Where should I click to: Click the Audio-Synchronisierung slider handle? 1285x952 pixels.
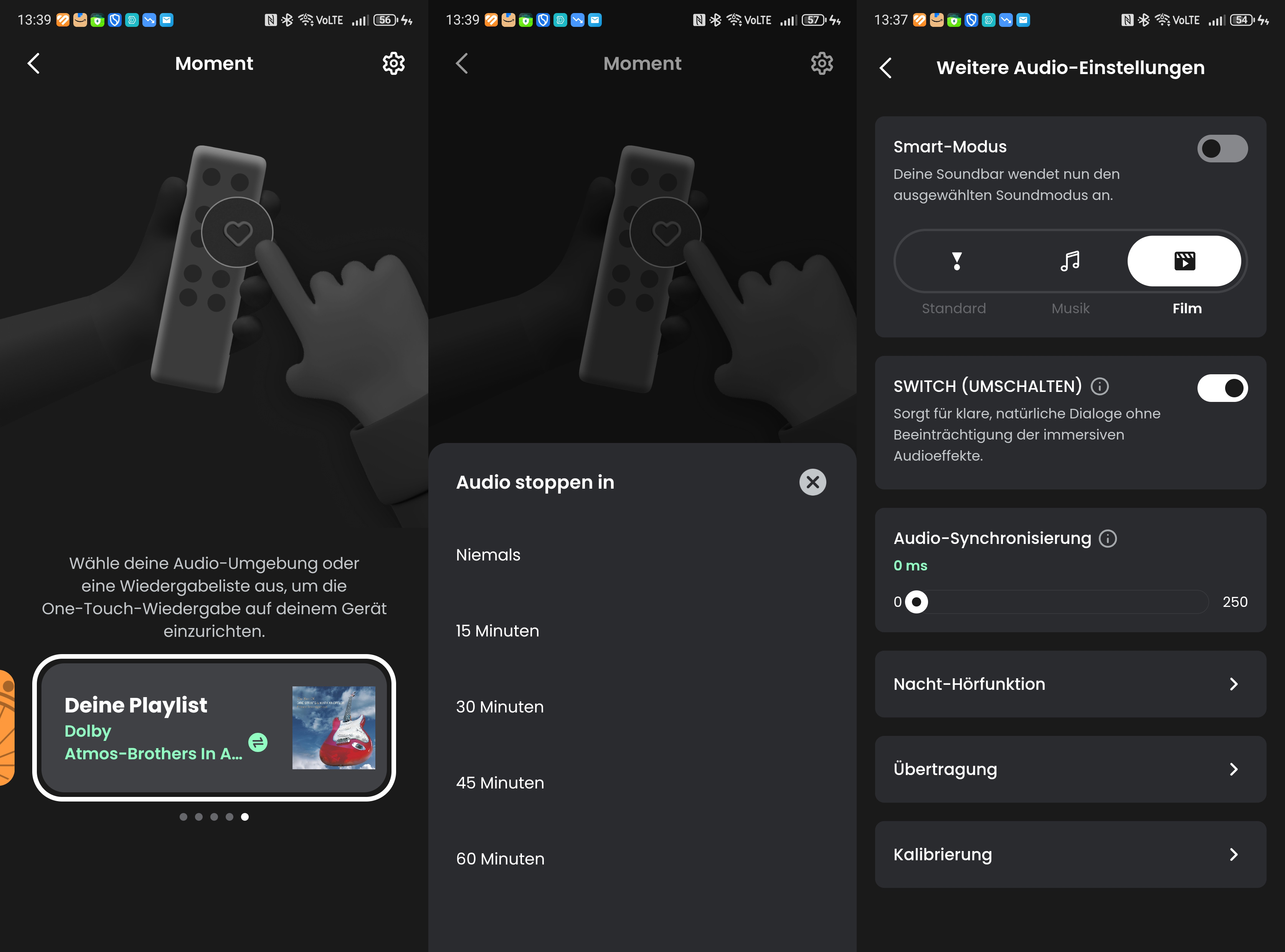pos(916,602)
